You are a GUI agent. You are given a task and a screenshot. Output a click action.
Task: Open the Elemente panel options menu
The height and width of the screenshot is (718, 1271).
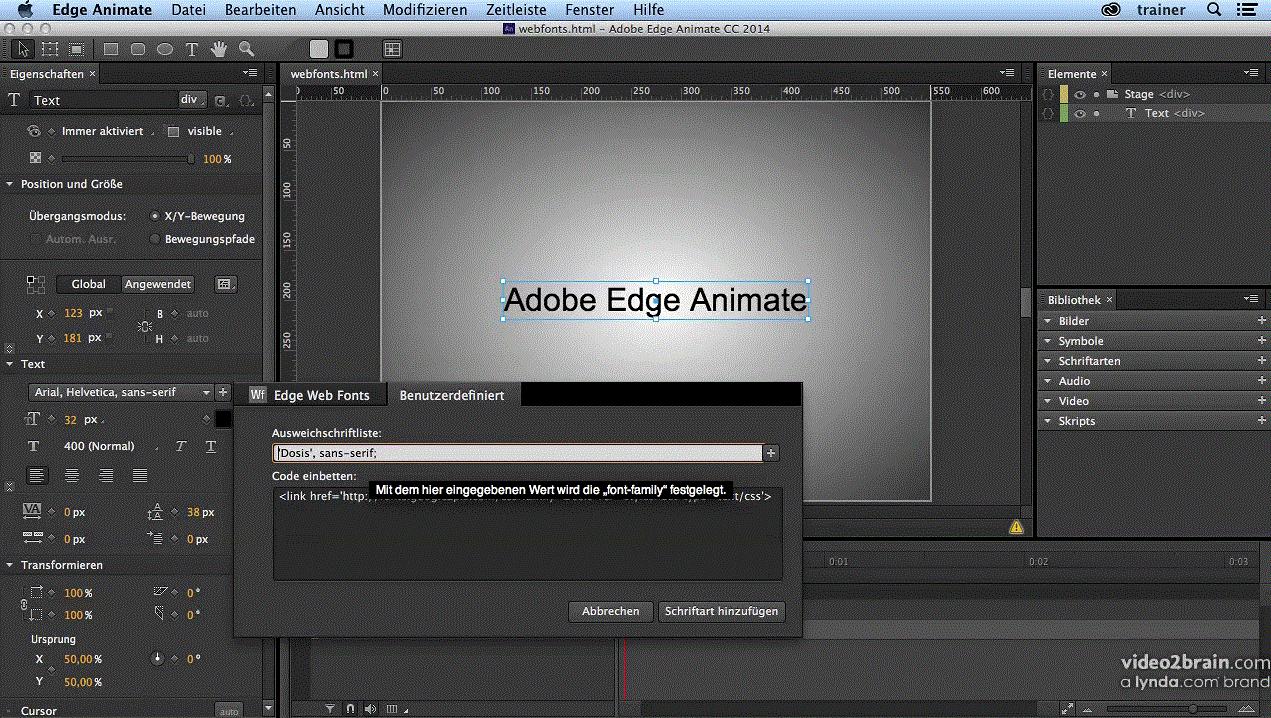[1251, 73]
